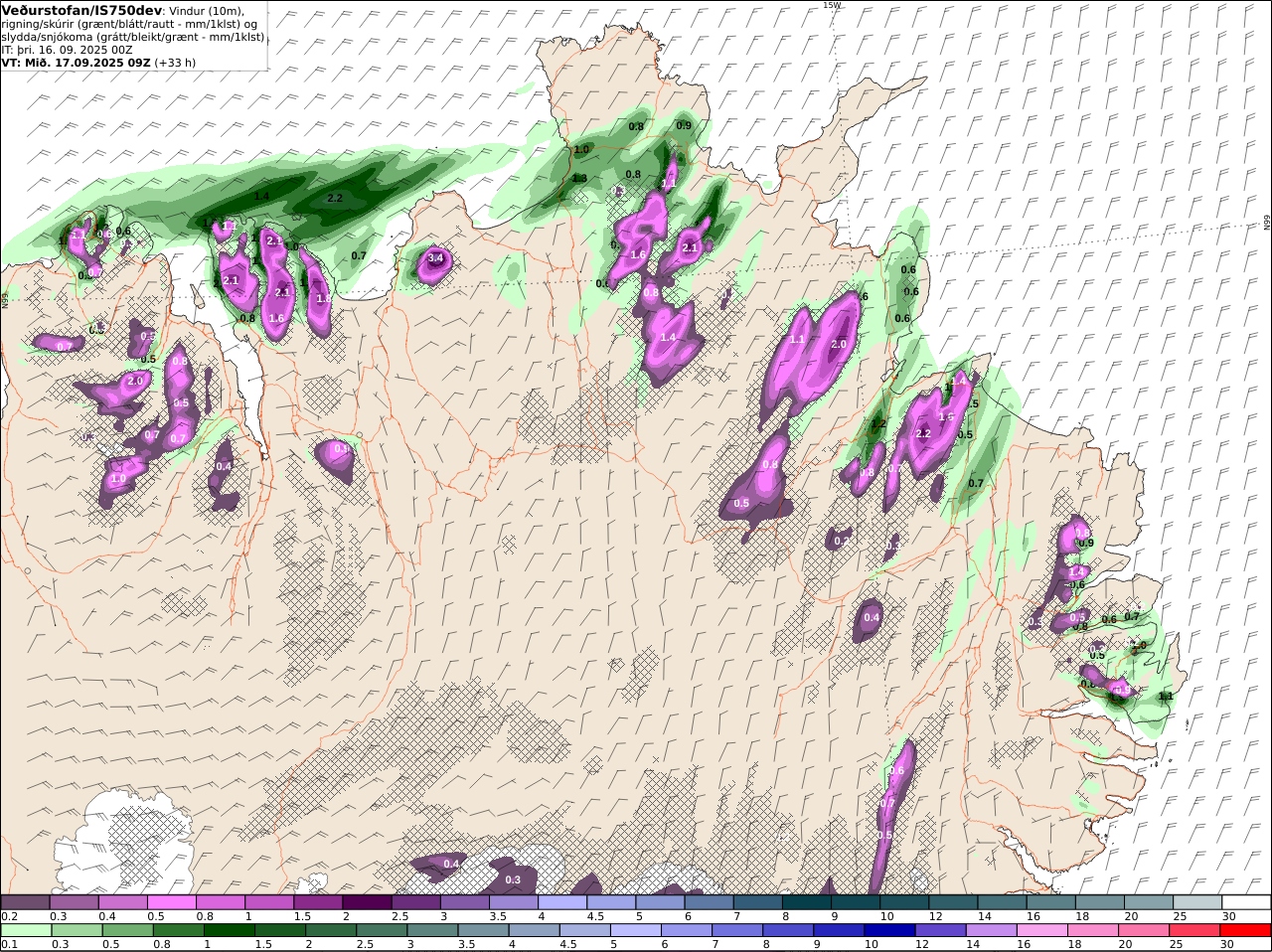Click the '(+33 h)' forecast offset text

coord(175,62)
